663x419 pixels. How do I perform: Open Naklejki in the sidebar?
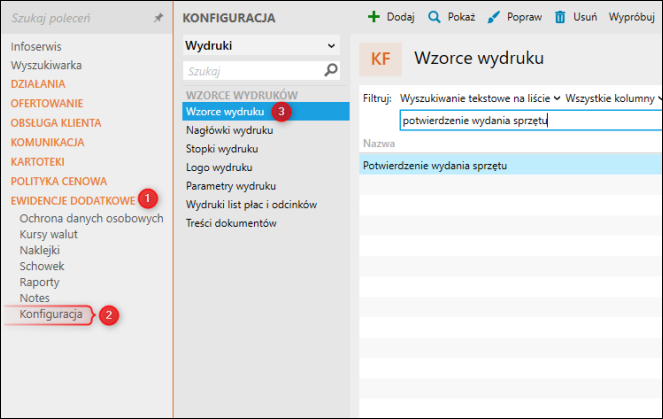(x=40, y=250)
